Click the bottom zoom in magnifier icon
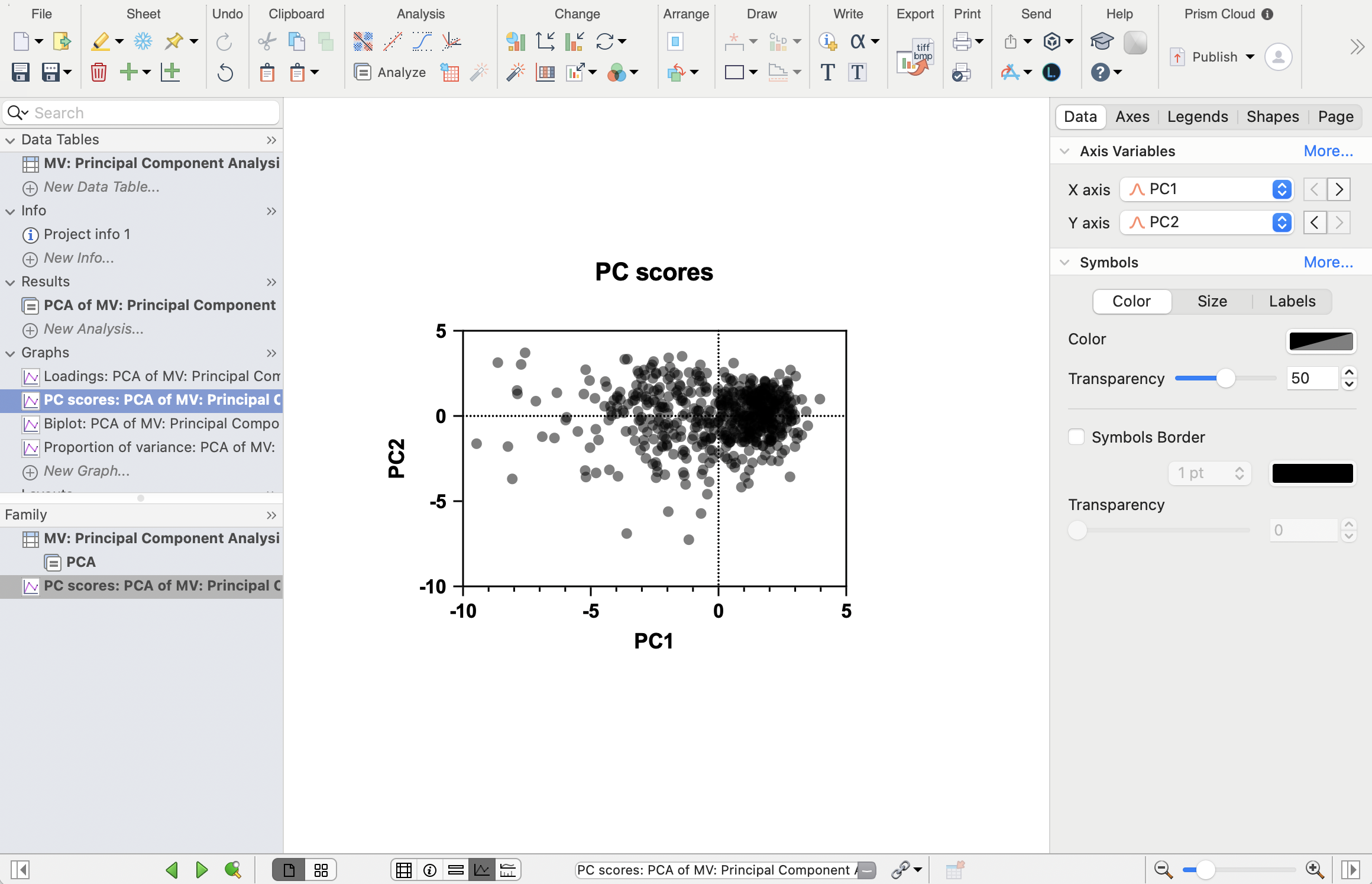This screenshot has width=1372, height=884. coord(1315,869)
